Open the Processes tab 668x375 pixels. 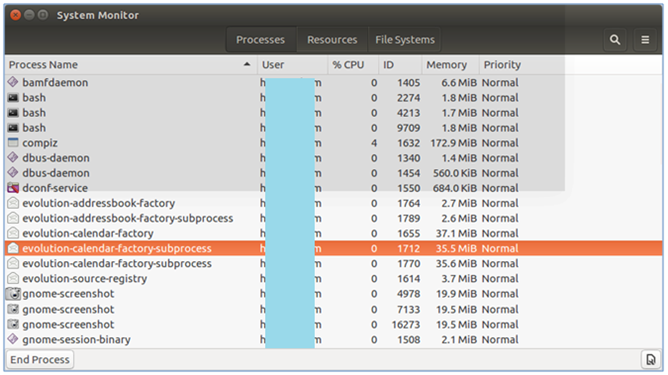click(x=260, y=40)
